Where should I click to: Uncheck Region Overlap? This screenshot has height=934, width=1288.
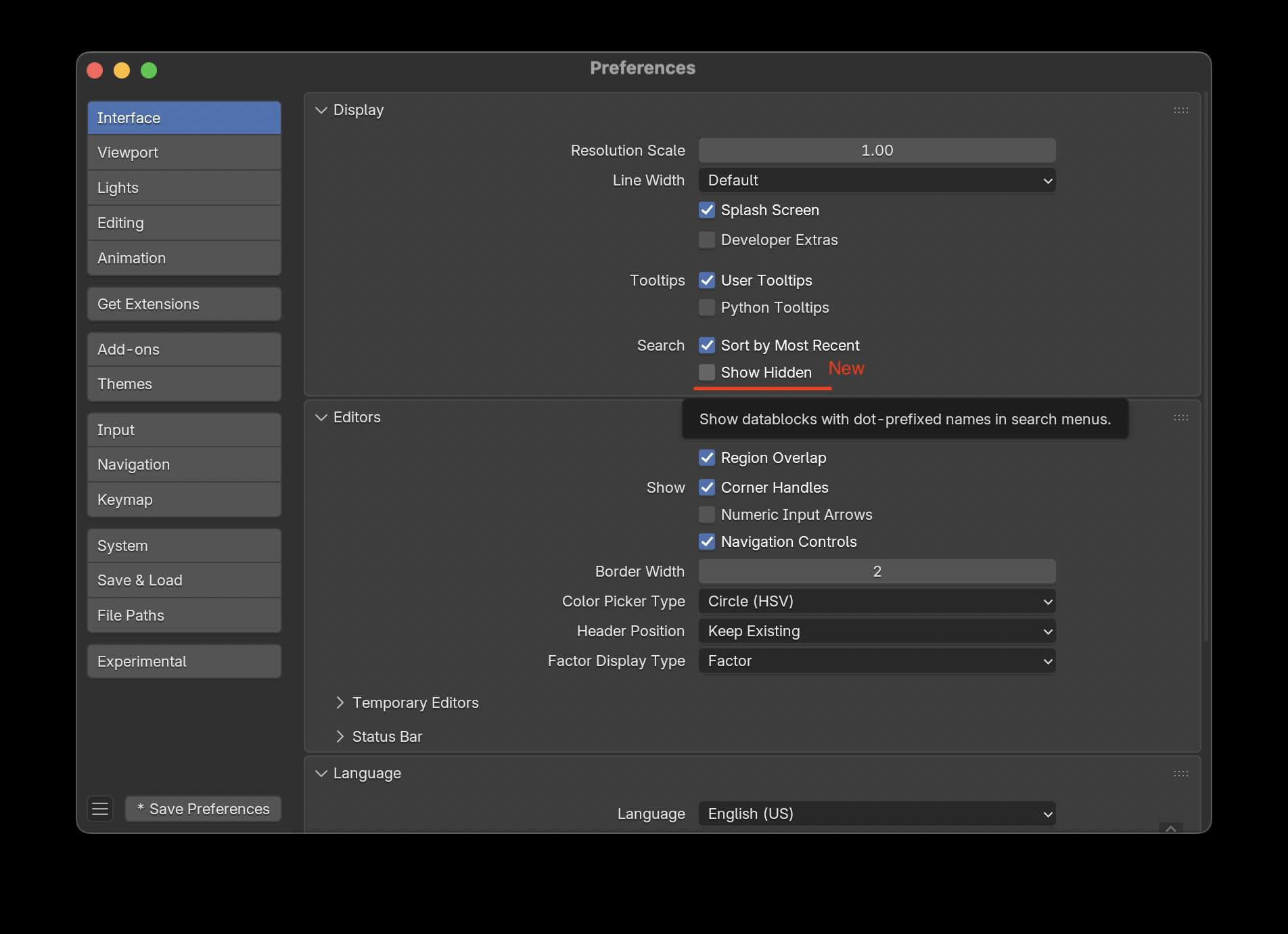click(707, 458)
